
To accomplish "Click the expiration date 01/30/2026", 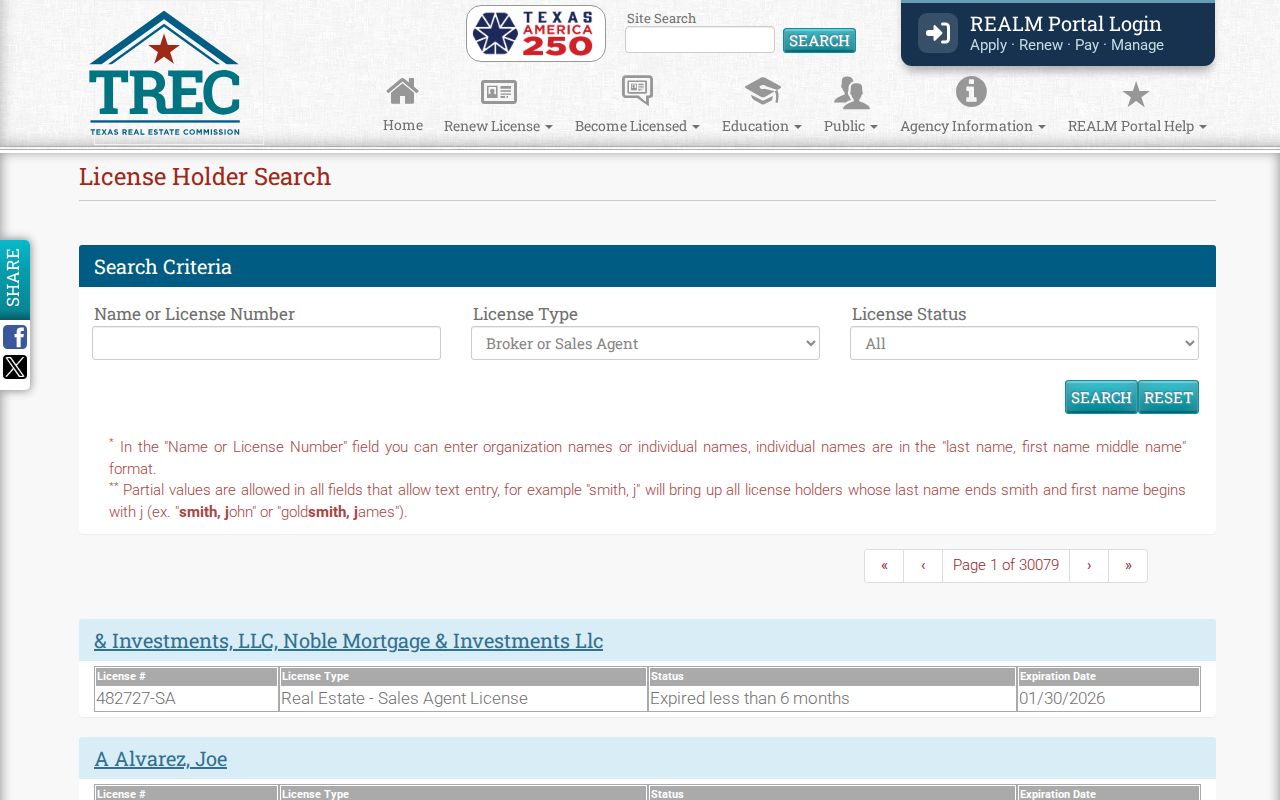I will (1108, 698).
